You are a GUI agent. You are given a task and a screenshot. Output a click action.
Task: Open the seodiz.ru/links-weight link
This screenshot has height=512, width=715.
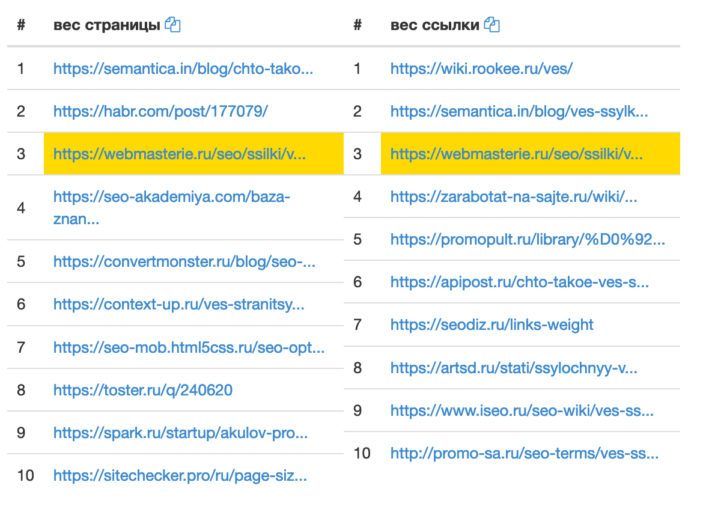(492, 325)
